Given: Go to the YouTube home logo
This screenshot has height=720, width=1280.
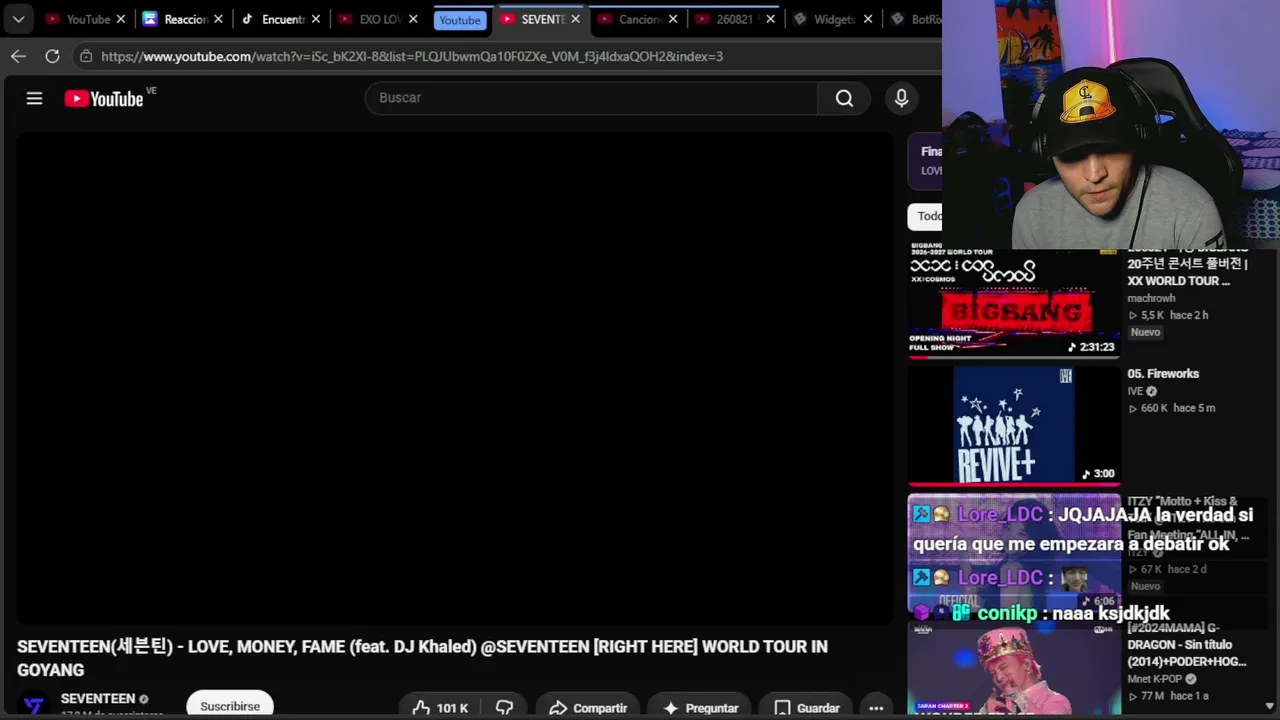Looking at the screenshot, I should point(104,98).
